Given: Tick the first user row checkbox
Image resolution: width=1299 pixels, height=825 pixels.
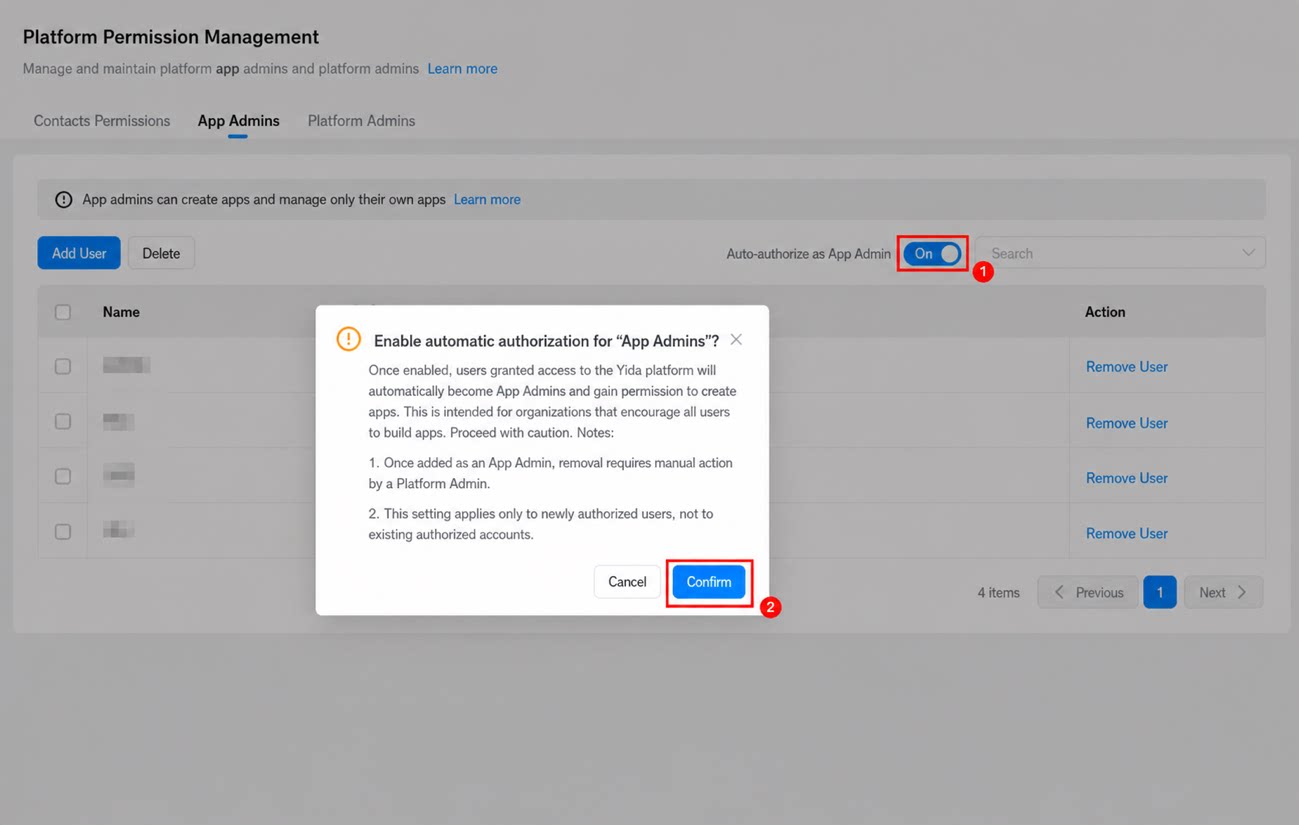Looking at the screenshot, I should [63, 367].
